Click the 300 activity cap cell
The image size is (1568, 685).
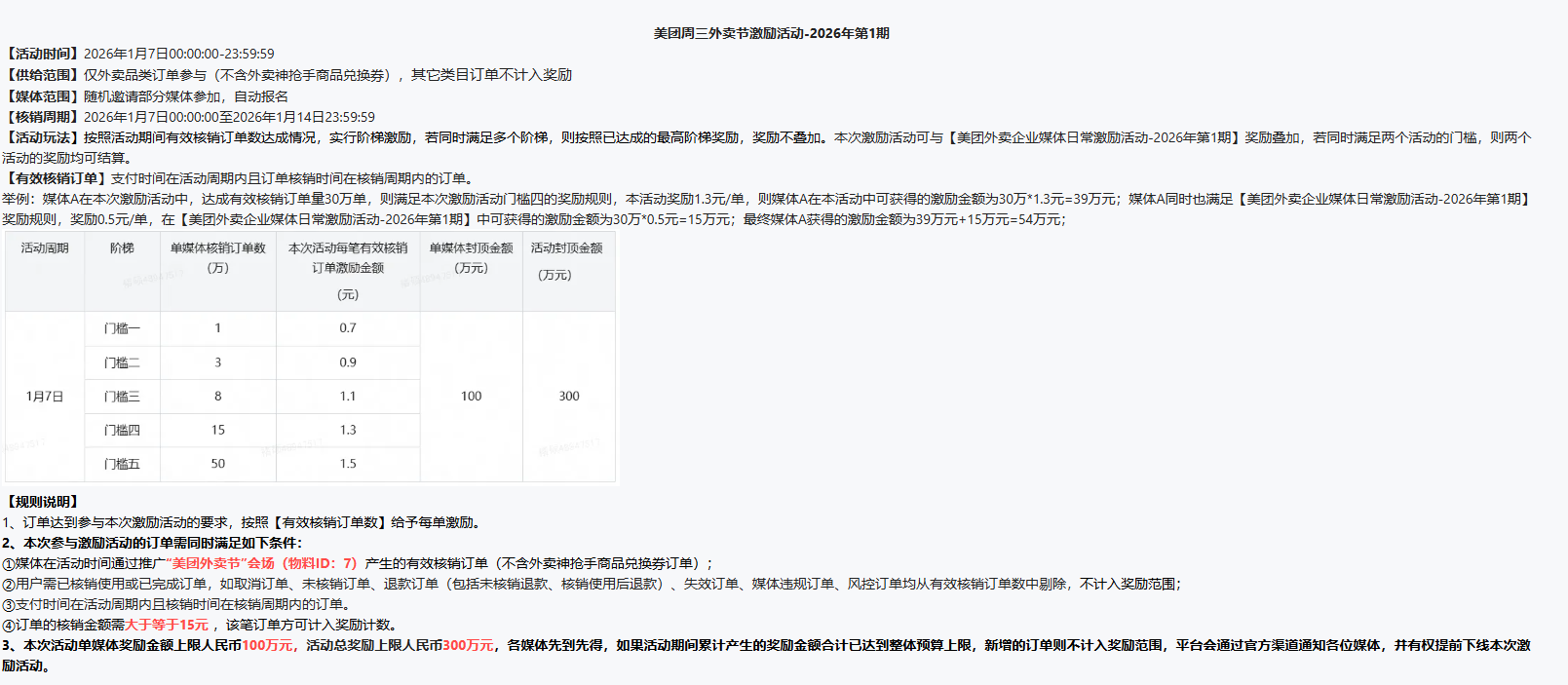click(x=569, y=397)
